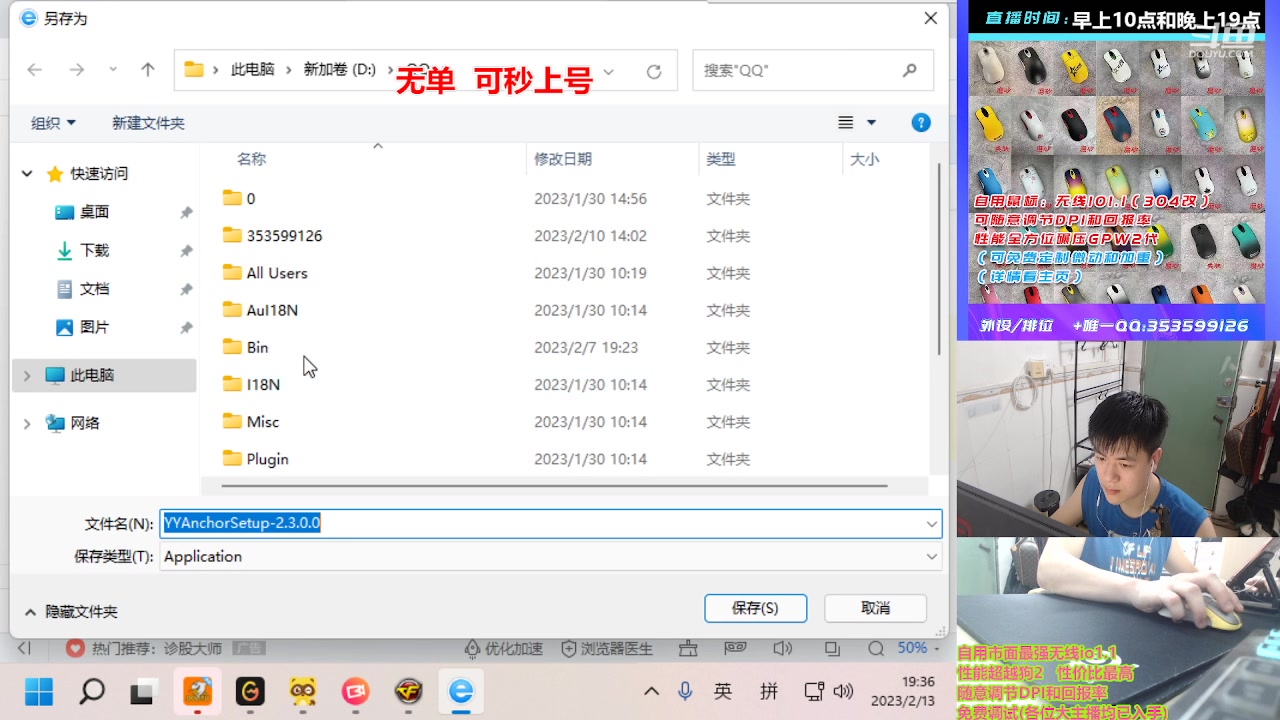Viewport: 1280px width, 720px height.
Task: Click the 取消 button
Action: (x=875, y=608)
